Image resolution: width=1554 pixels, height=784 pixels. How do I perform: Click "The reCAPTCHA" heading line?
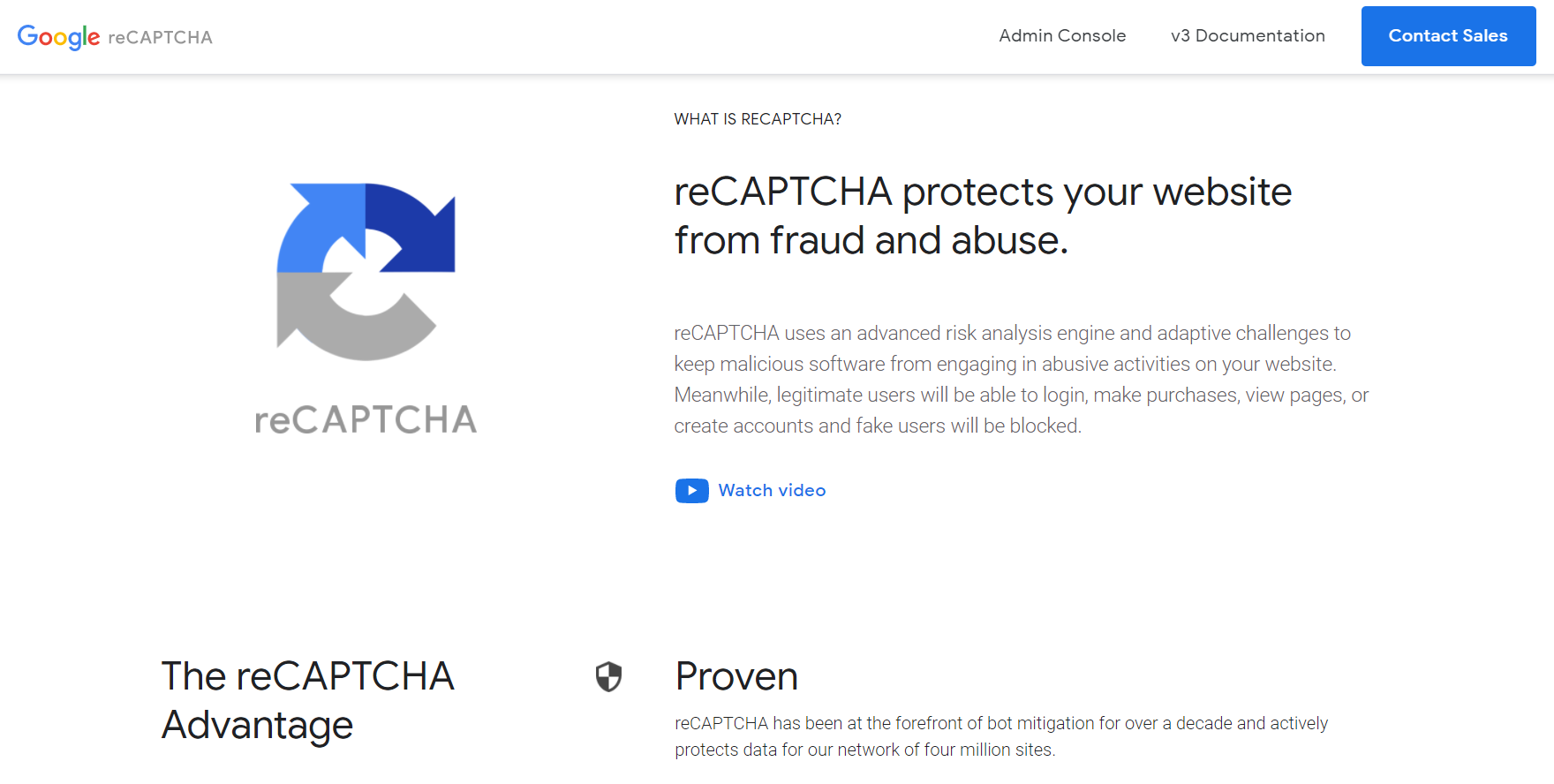tap(307, 677)
